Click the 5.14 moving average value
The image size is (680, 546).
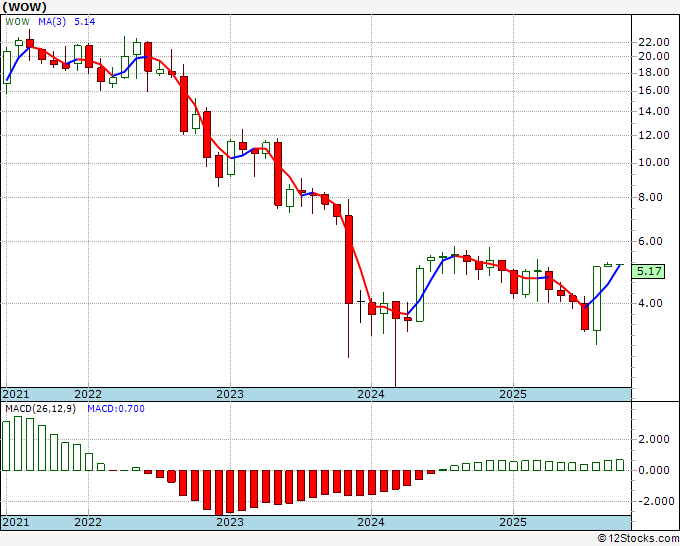coord(85,22)
